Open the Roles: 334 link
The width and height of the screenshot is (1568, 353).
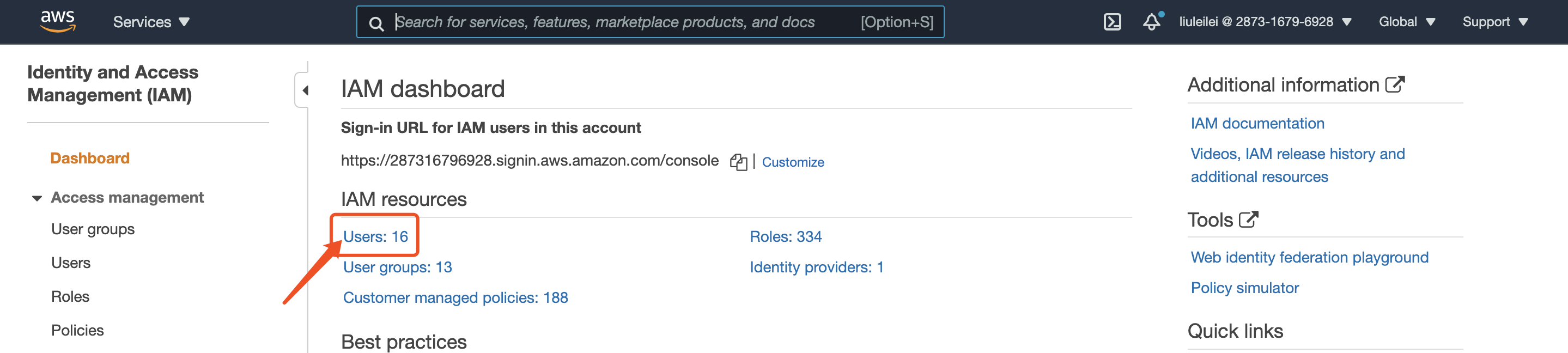tap(785, 237)
